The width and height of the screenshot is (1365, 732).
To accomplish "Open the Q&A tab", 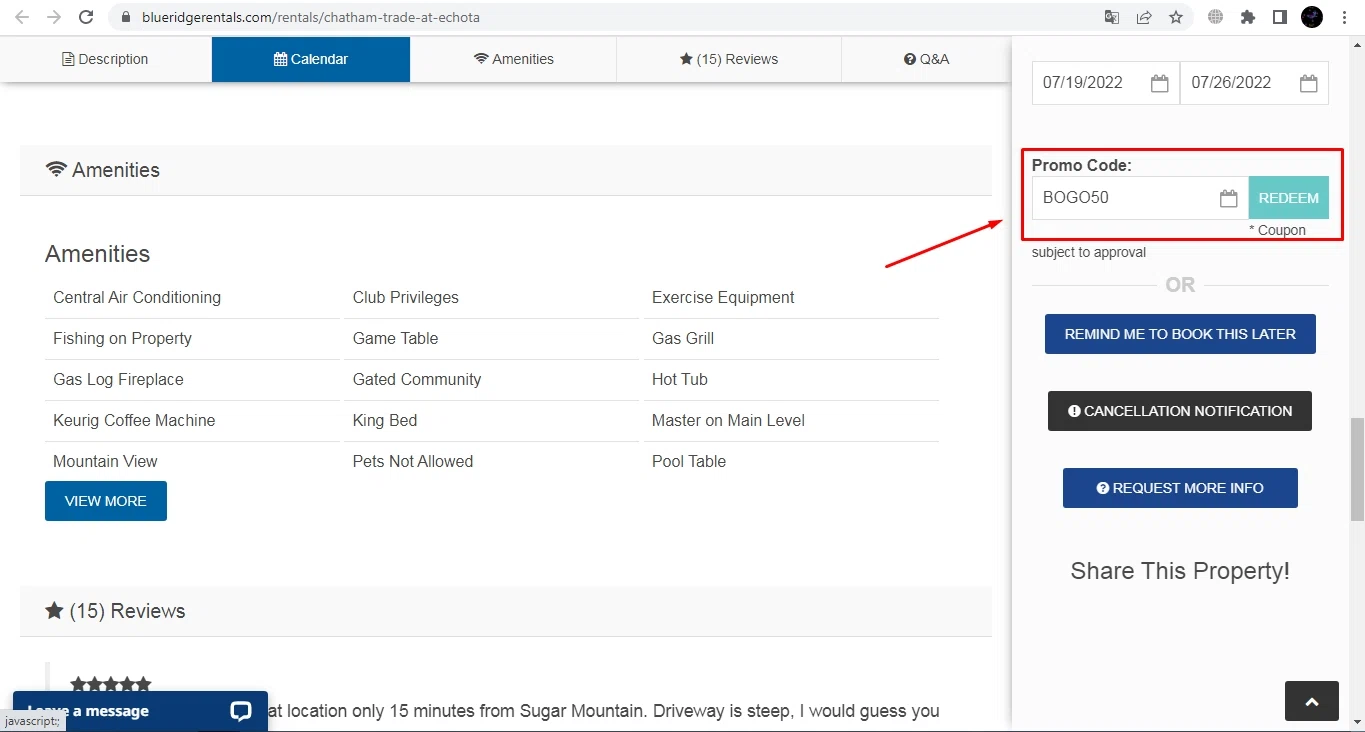I will click(x=926, y=59).
